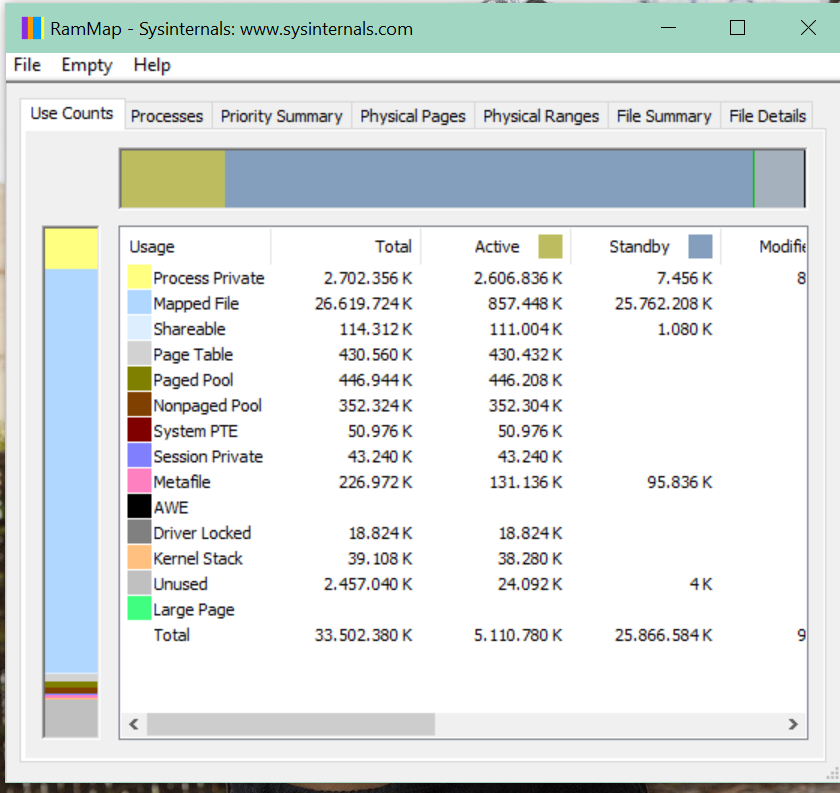Switch to the Priority Summary tab

[281, 116]
